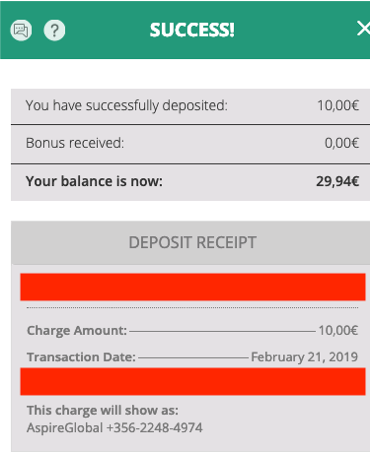
Task: Click the first red redacted bar
Action: point(193,287)
